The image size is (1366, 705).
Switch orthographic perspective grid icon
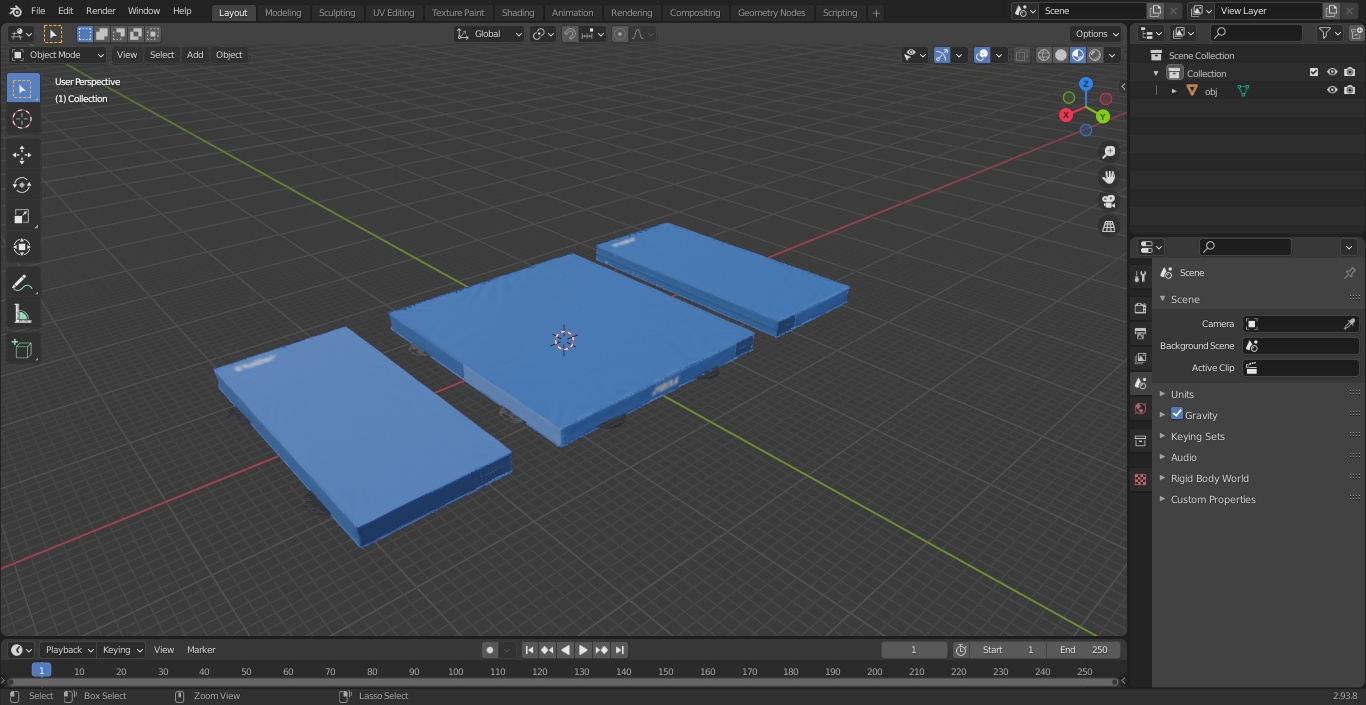pyautogui.click(x=1108, y=226)
